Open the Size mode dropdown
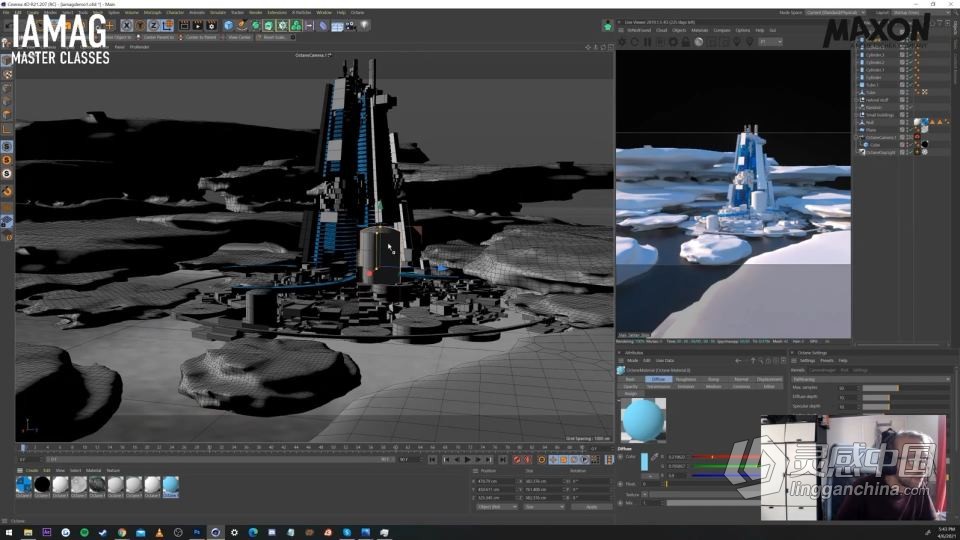This screenshot has height=540, width=960. coord(544,507)
